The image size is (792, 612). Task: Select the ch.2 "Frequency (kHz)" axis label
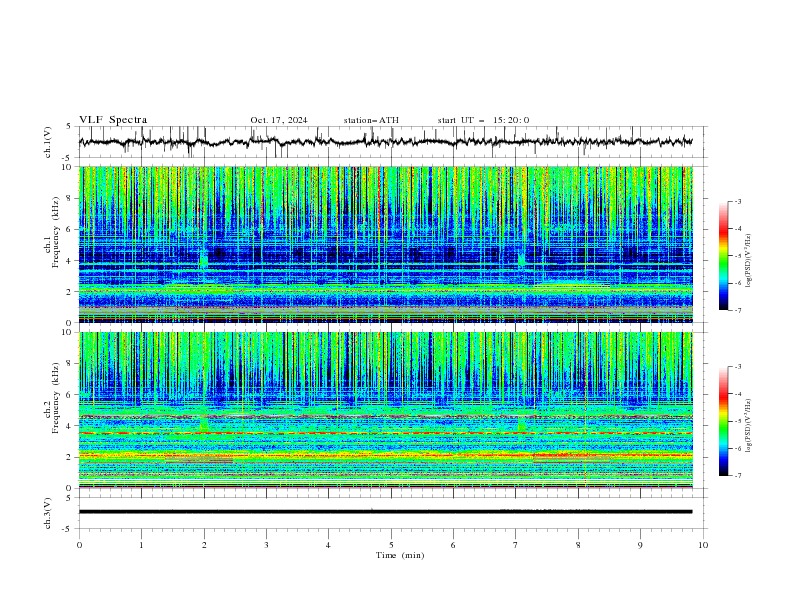pos(56,398)
